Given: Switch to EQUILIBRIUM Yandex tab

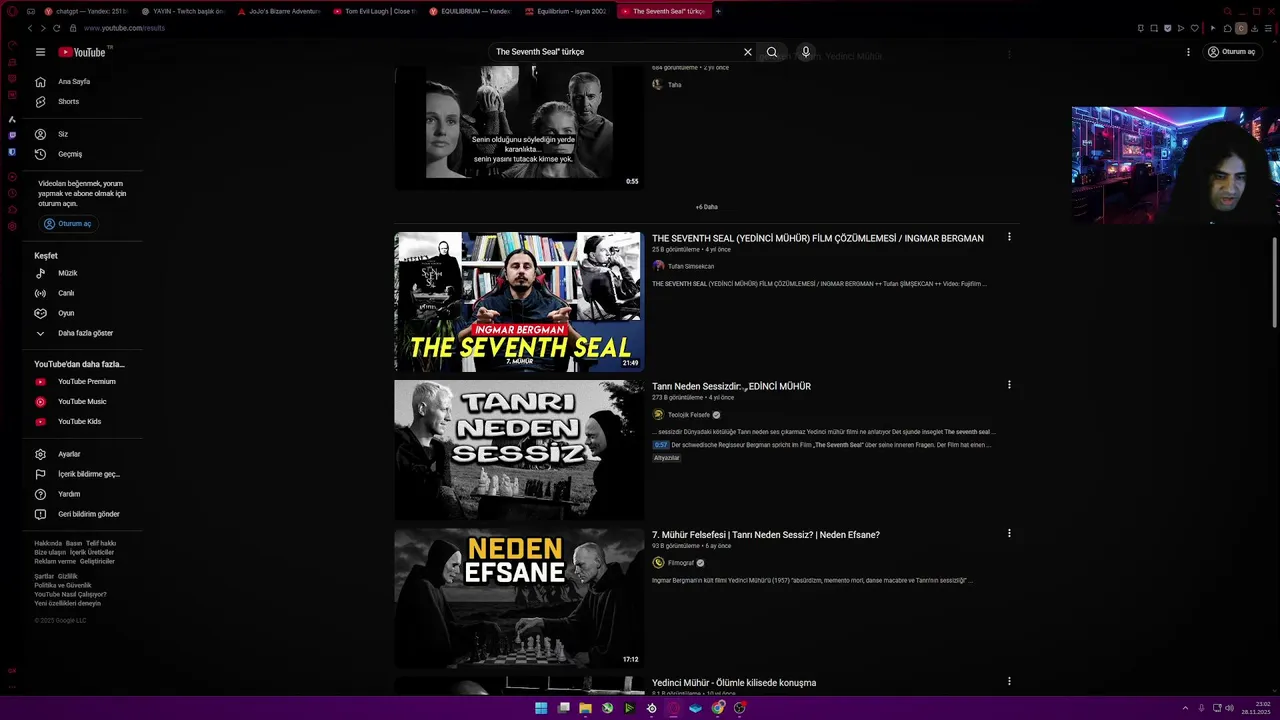Looking at the screenshot, I should 469,11.
